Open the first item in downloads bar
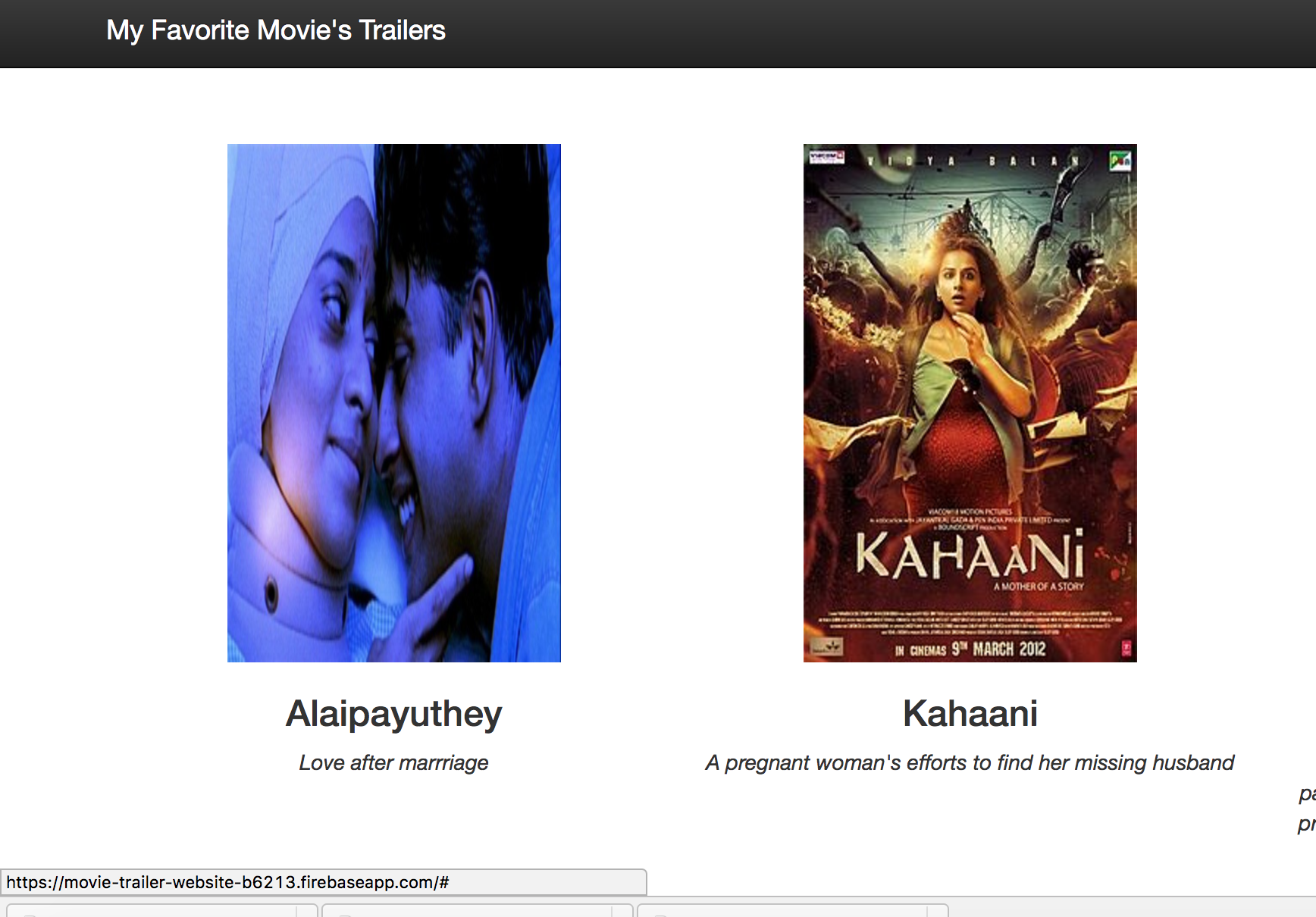This screenshot has width=1316, height=917. (152, 911)
